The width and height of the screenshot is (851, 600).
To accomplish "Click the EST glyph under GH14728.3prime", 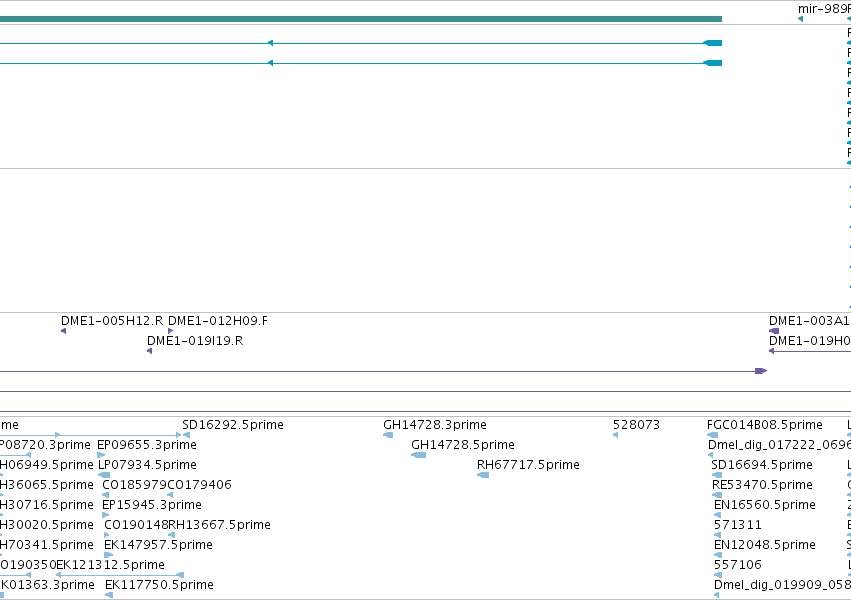I will click(388, 435).
